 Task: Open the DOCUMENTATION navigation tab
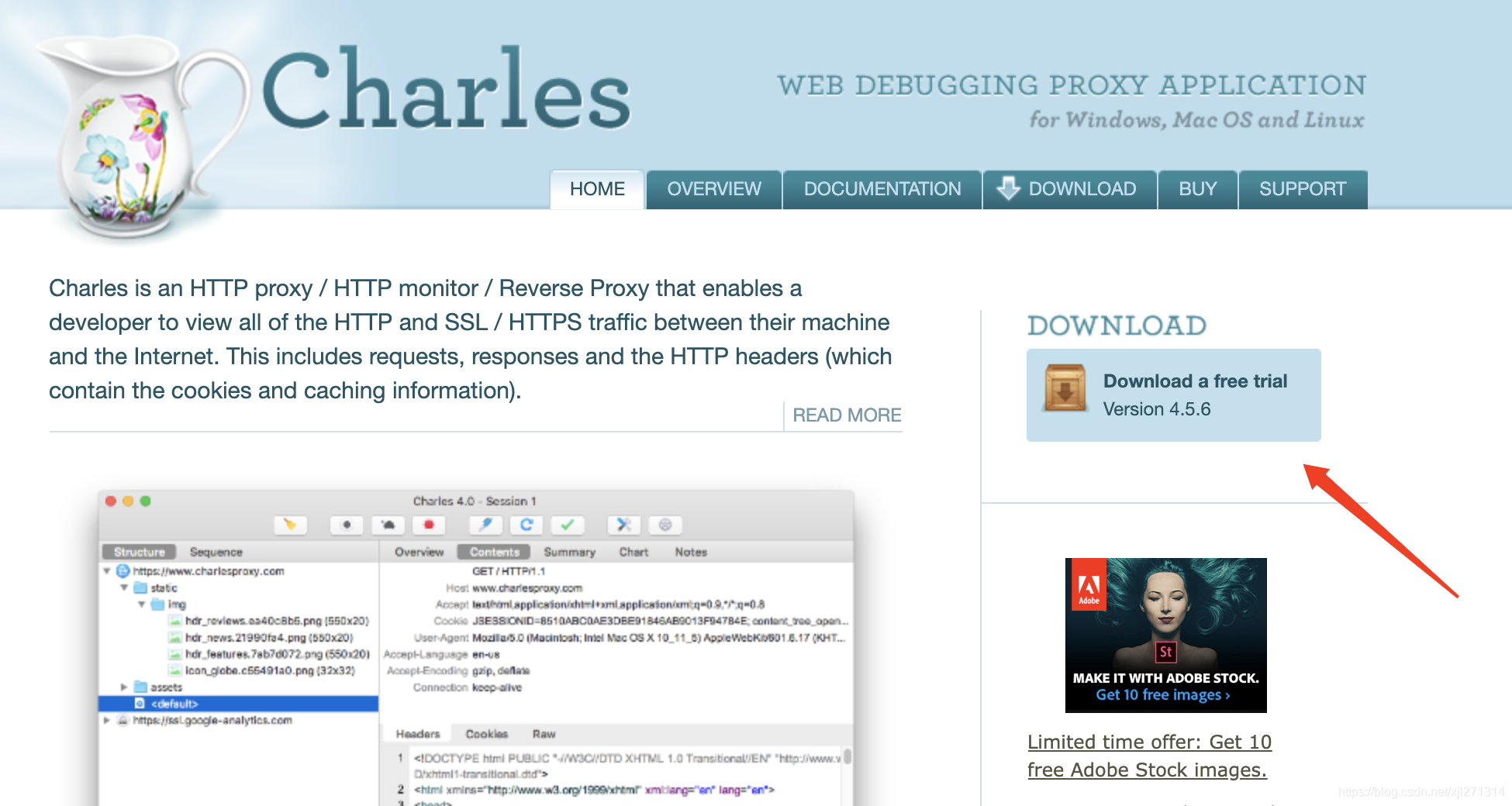pyautogui.click(x=882, y=189)
